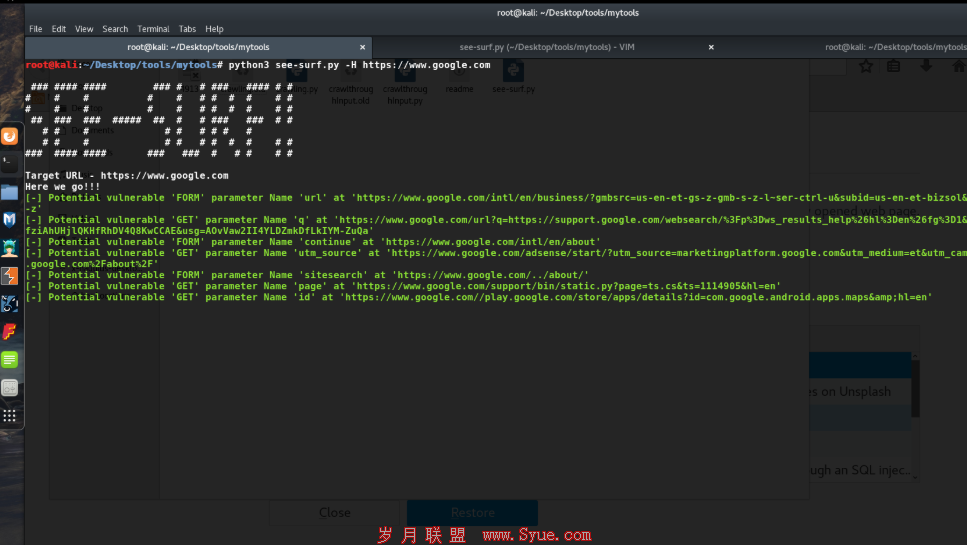
Task: Launch Burp Suite from the dock
Action: [9, 276]
